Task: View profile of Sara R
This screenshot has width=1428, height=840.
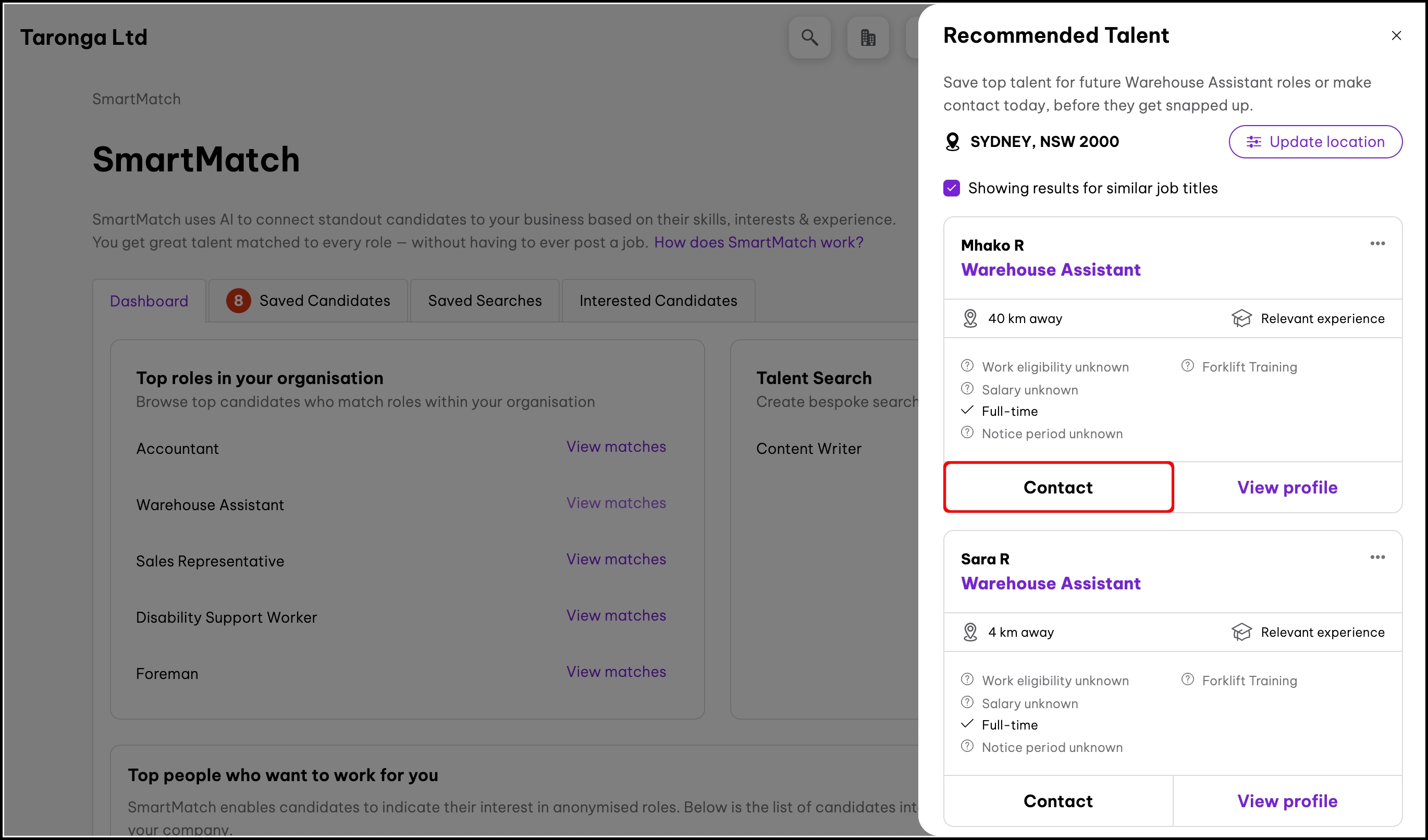Action: click(x=1287, y=801)
